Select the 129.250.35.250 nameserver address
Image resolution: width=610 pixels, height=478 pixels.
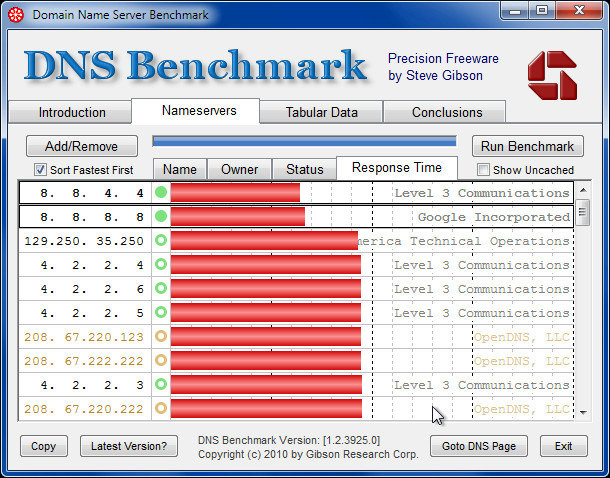[x=84, y=241]
